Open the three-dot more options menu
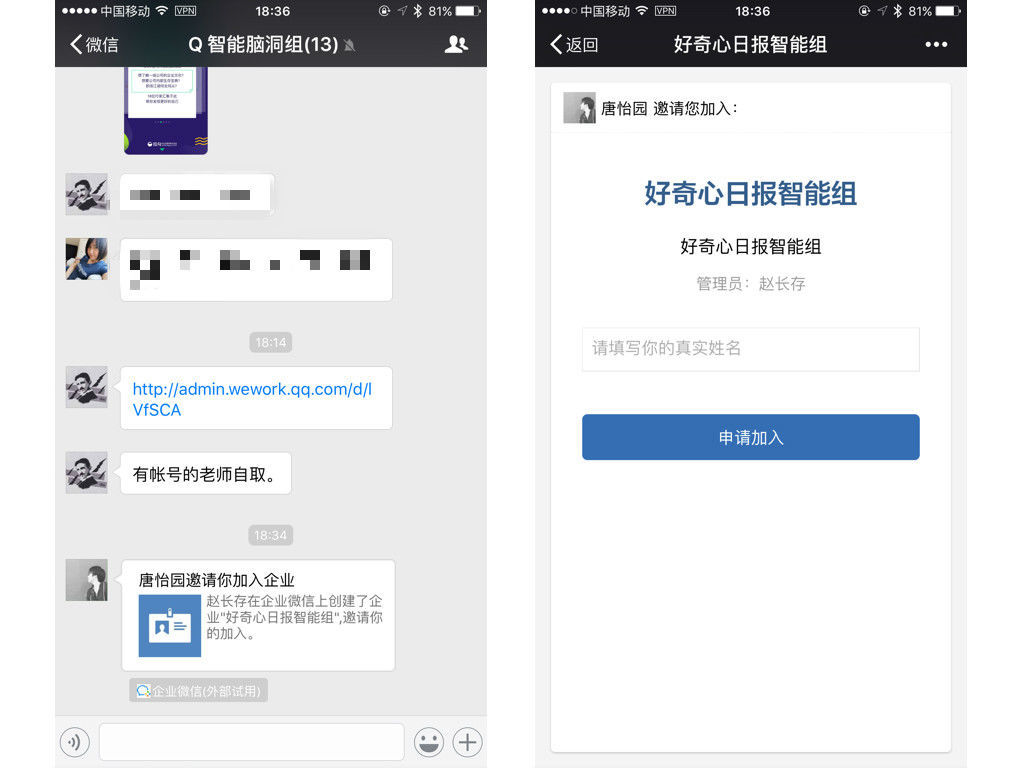 [x=936, y=44]
